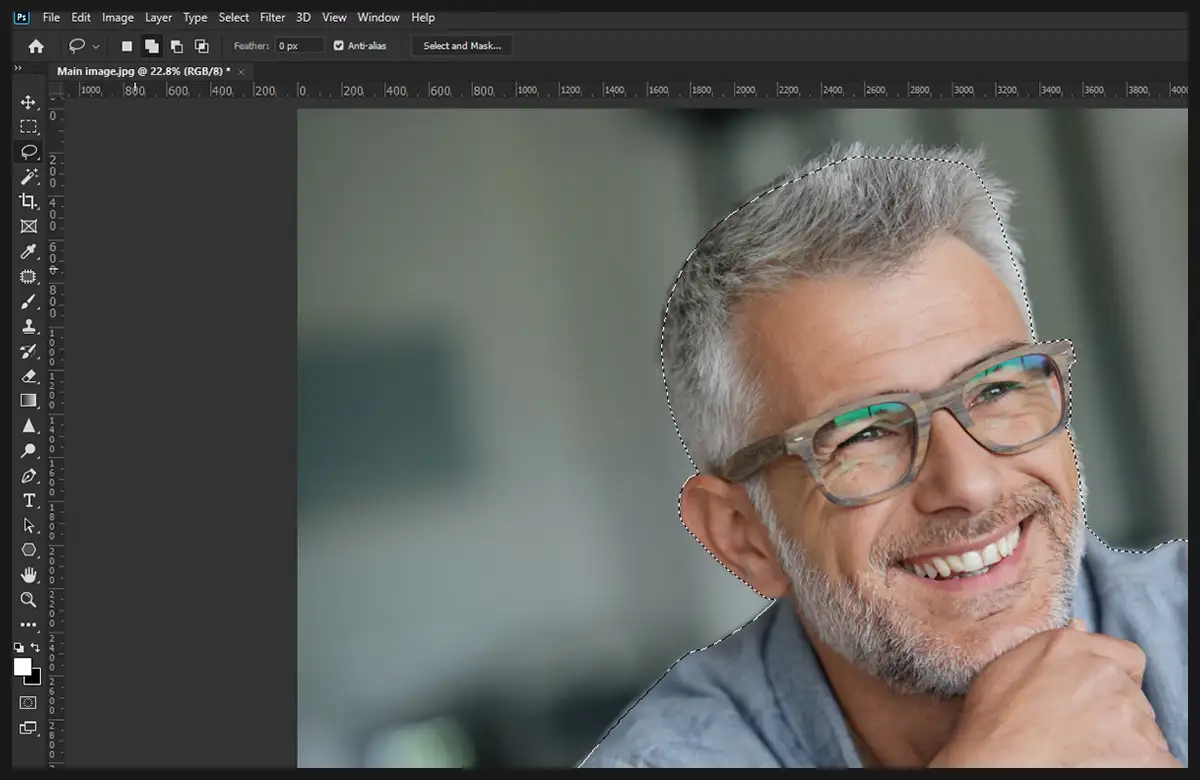Select the Lasso tool in the toolbar

pyautogui.click(x=28, y=152)
